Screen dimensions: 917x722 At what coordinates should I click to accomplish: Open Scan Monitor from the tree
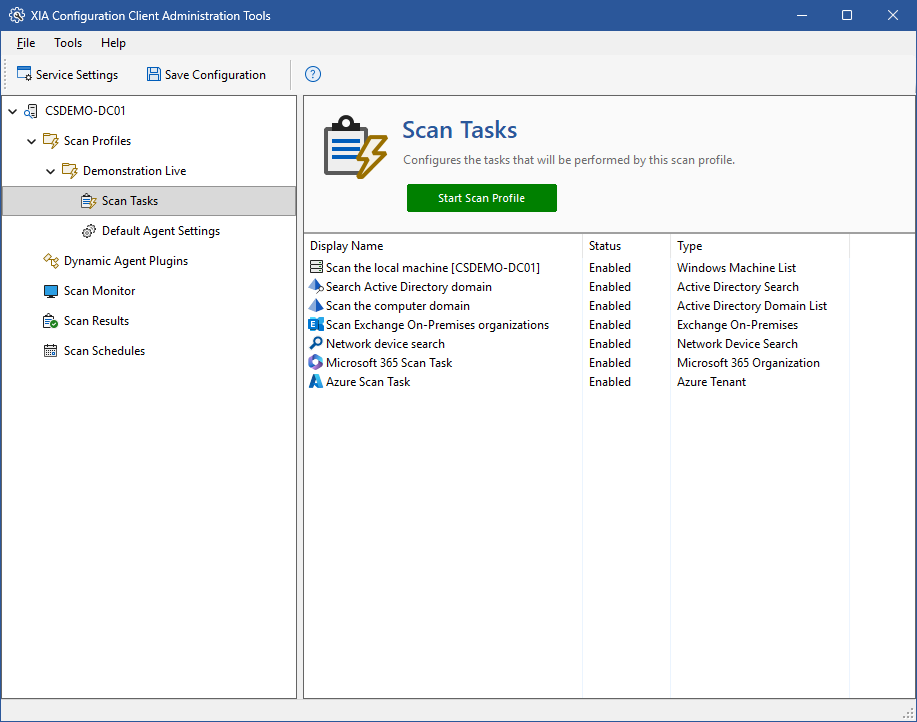[x=99, y=291]
